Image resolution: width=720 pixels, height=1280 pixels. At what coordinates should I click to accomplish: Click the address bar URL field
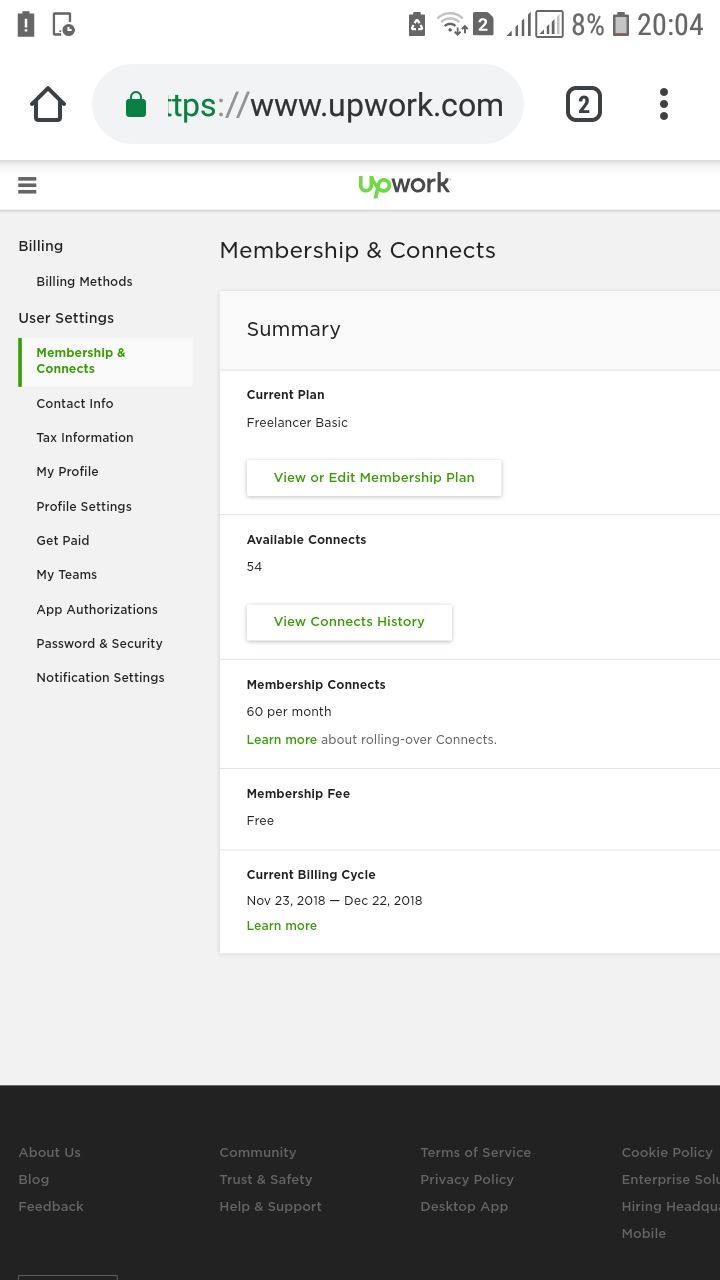point(335,105)
